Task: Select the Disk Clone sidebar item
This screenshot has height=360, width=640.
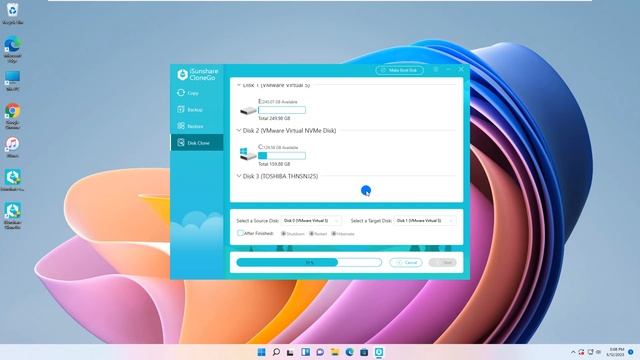Action: point(197,143)
